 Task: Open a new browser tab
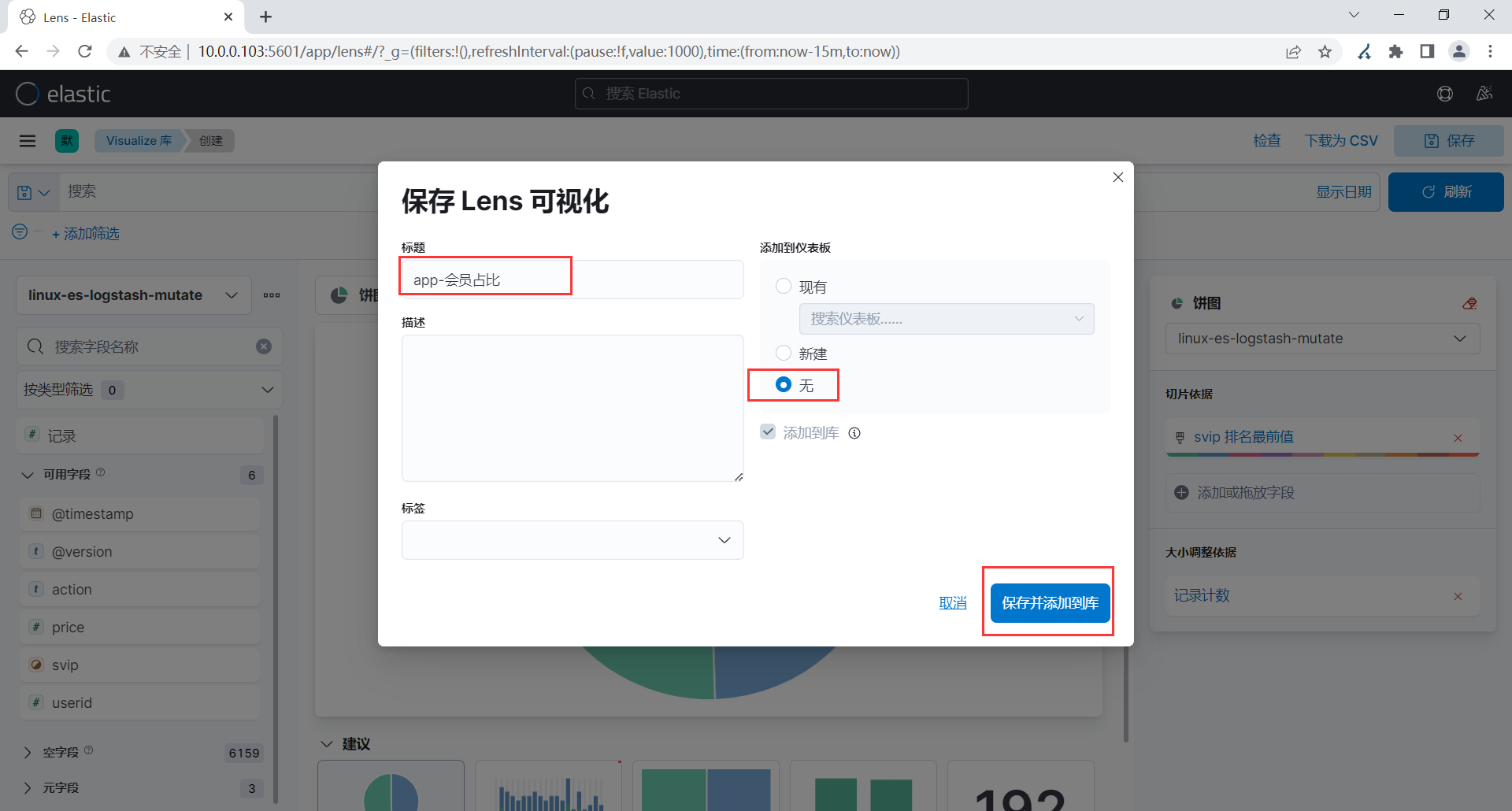tap(266, 17)
